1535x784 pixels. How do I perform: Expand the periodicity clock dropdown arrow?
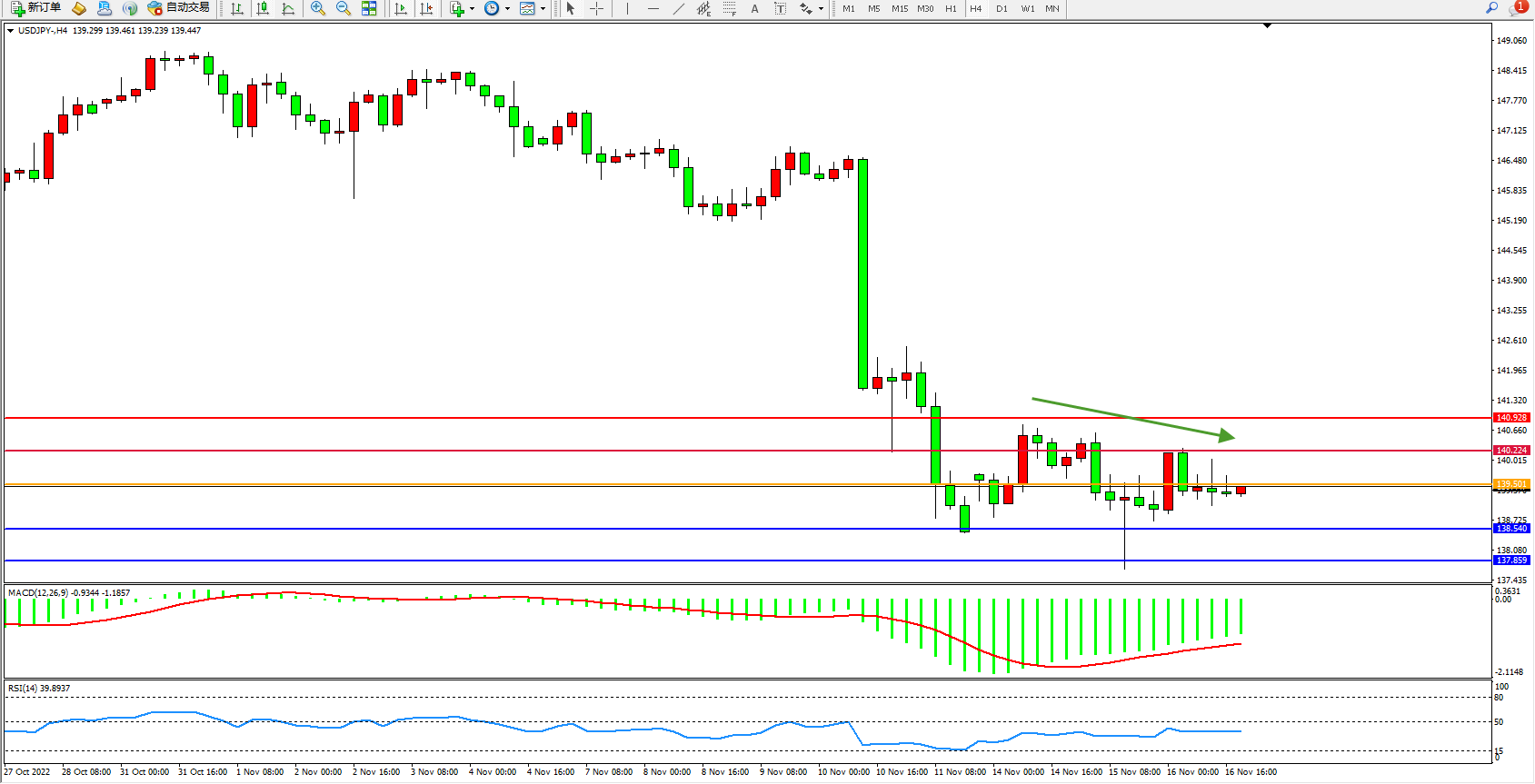point(507,9)
